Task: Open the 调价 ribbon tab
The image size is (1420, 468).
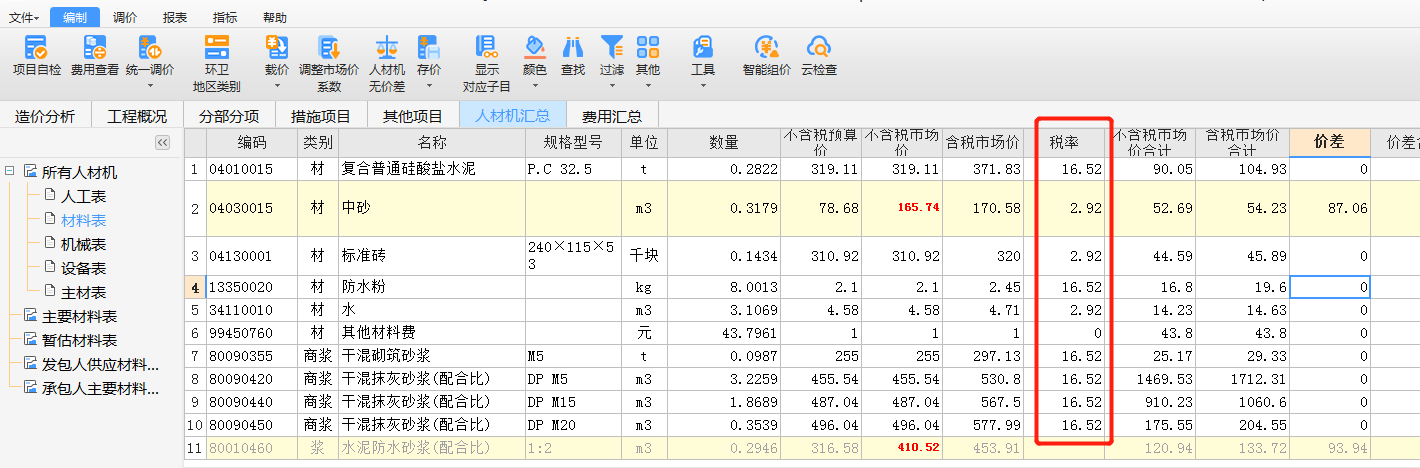Action: point(125,17)
